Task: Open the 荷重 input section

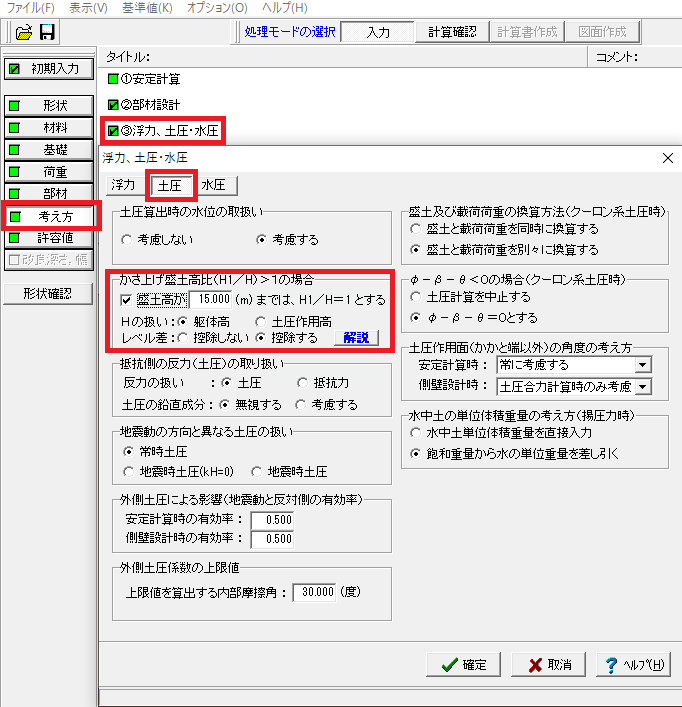Action: (49, 172)
